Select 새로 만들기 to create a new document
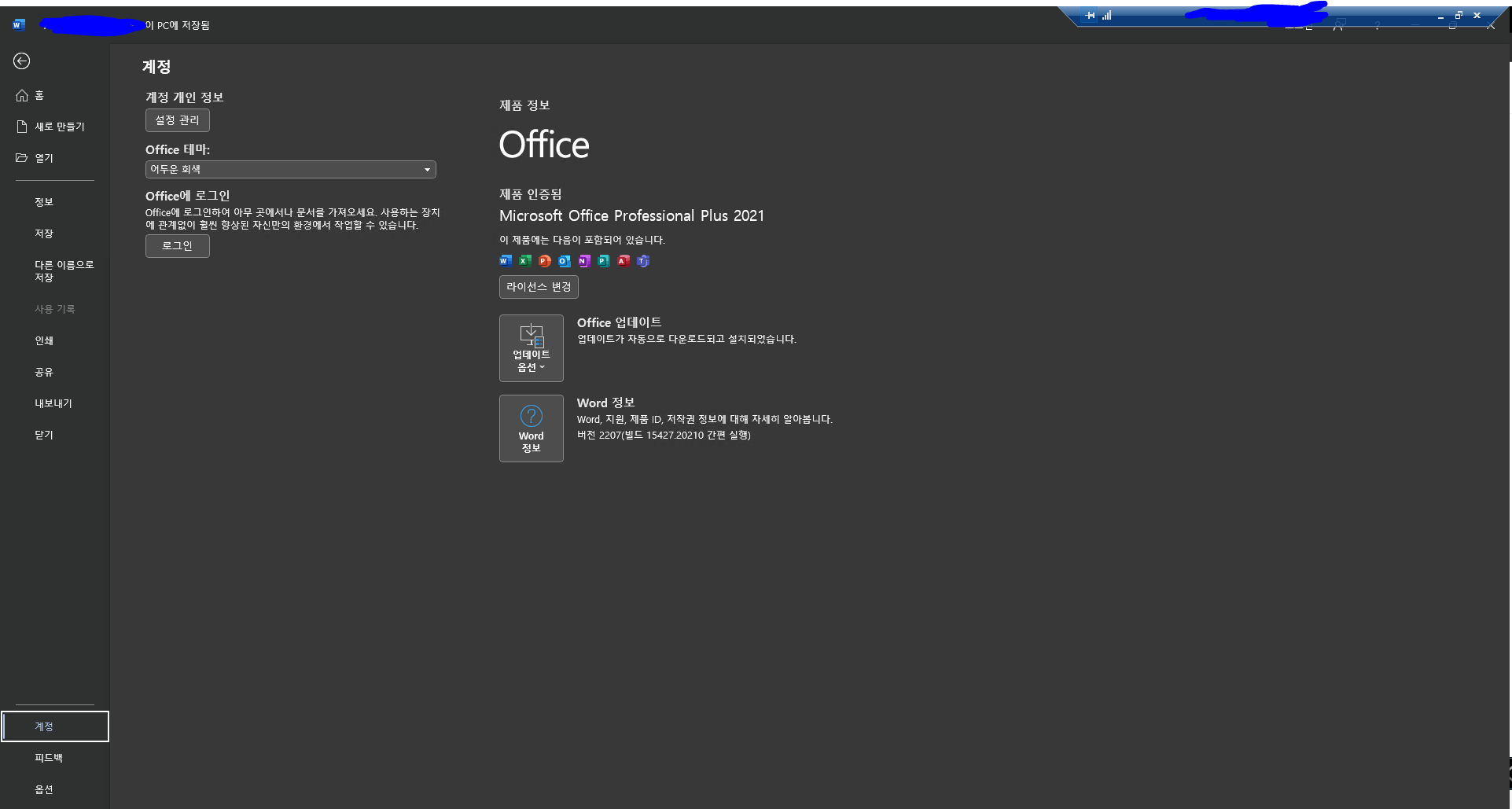This screenshot has width=1512, height=809. coord(55,127)
